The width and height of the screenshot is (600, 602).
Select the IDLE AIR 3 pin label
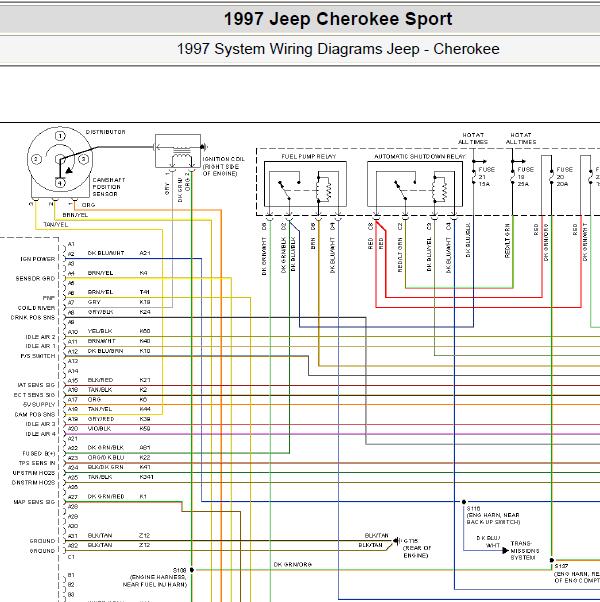click(x=40, y=424)
